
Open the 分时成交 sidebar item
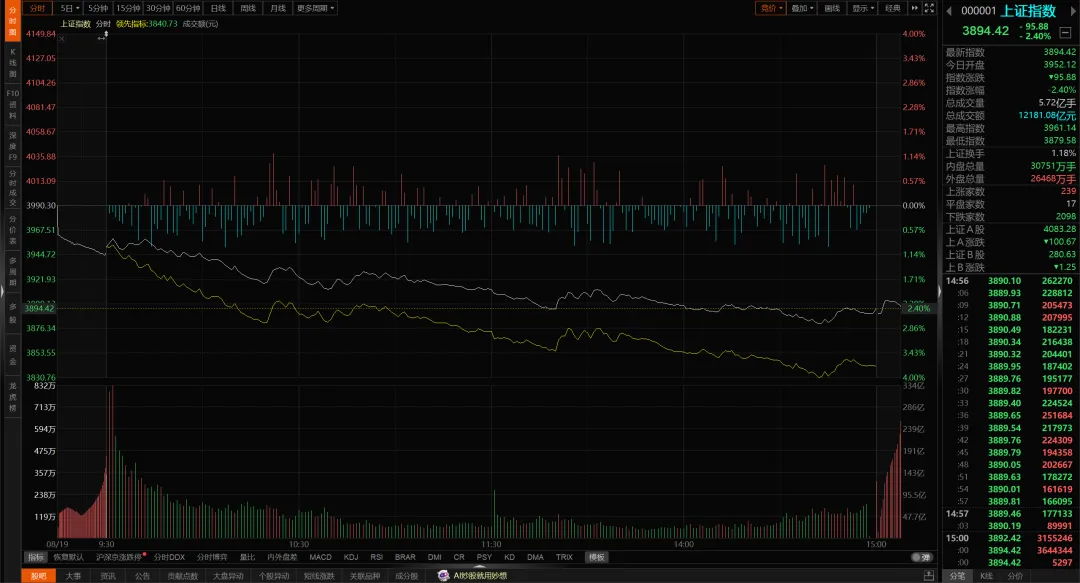[x=12, y=187]
